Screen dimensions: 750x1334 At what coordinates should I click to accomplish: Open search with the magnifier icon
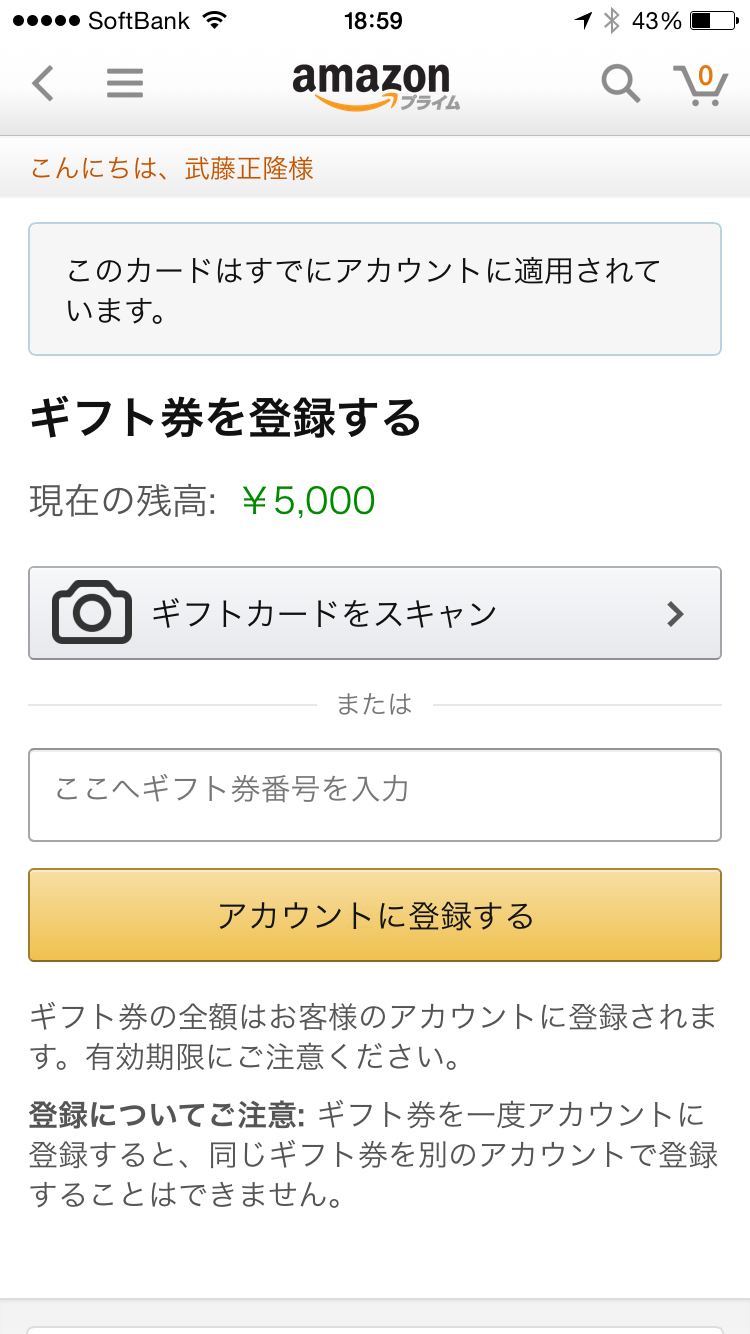coord(620,83)
